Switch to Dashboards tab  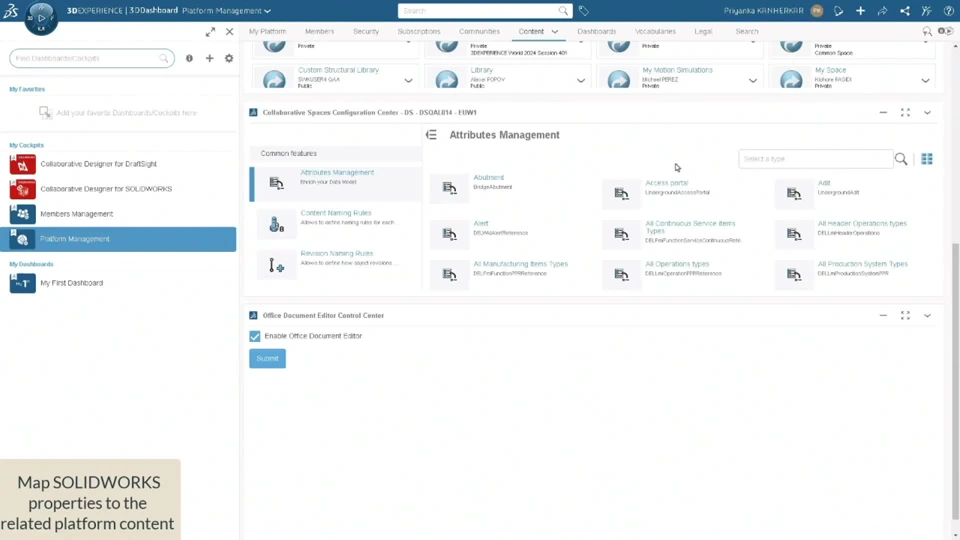point(596,31)
